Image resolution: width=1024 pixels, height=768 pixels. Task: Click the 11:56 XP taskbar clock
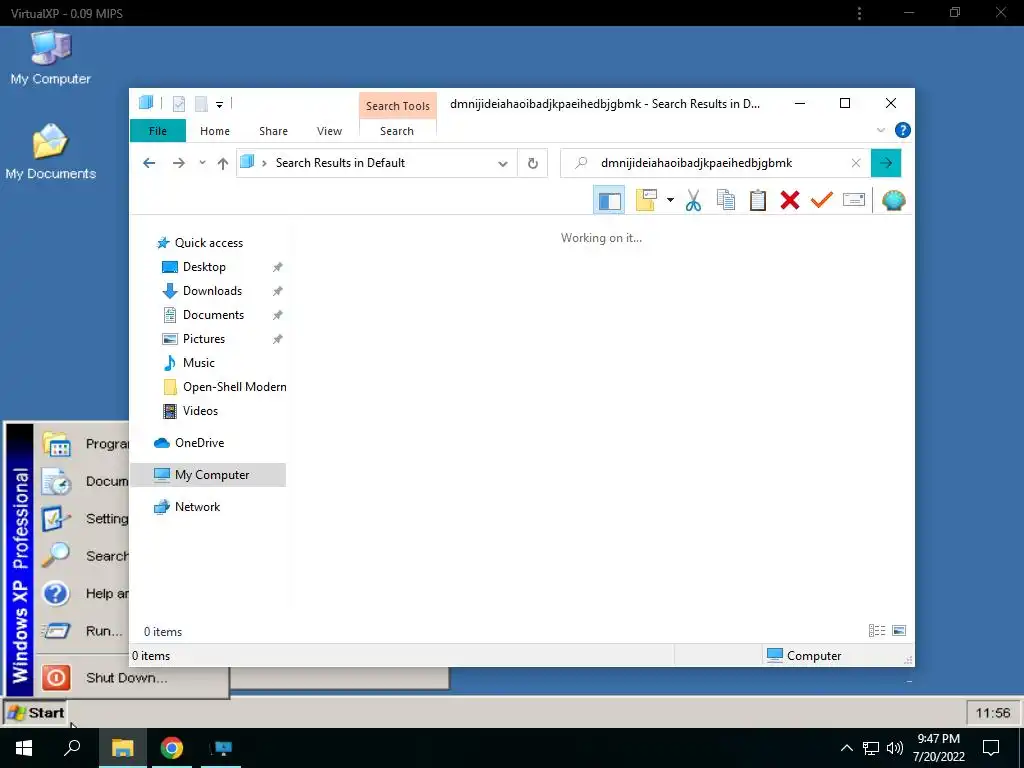pos(993,712)
